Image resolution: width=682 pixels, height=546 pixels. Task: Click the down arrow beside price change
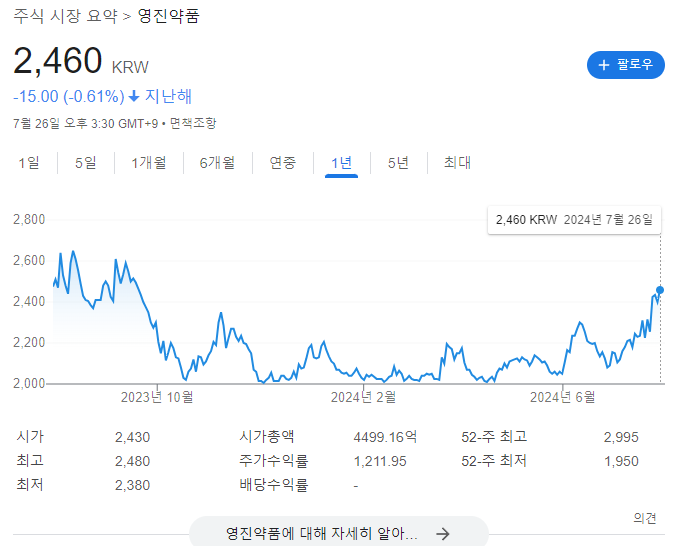coord(134,96)
